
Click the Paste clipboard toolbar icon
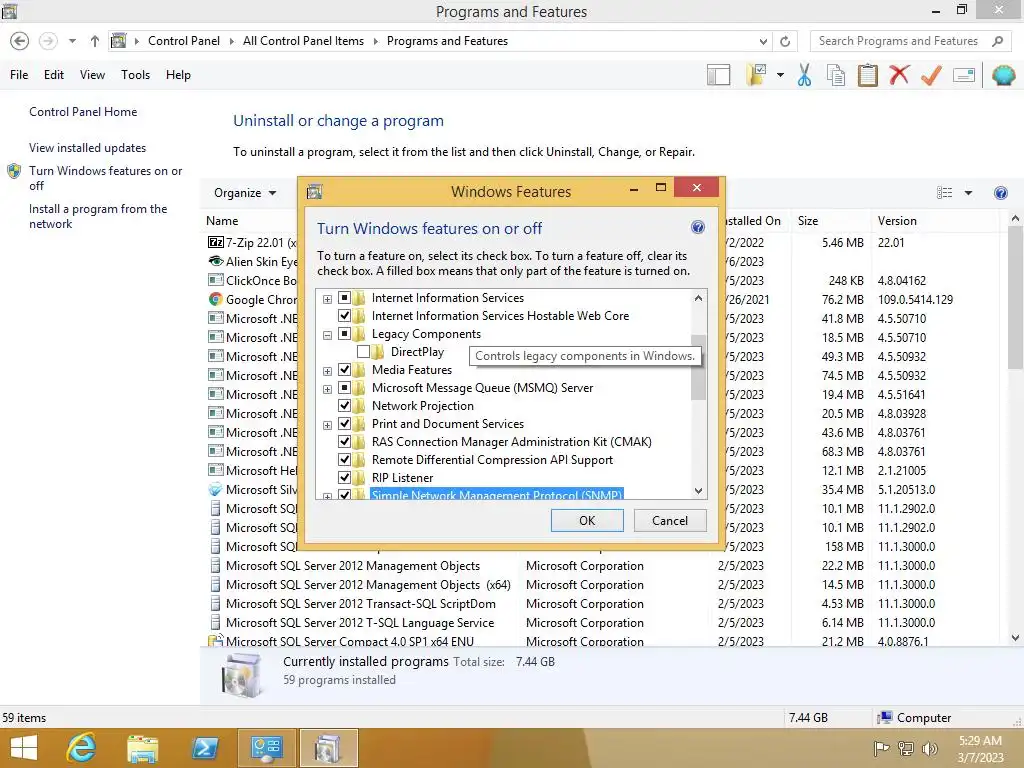click(x=867, y=75)
